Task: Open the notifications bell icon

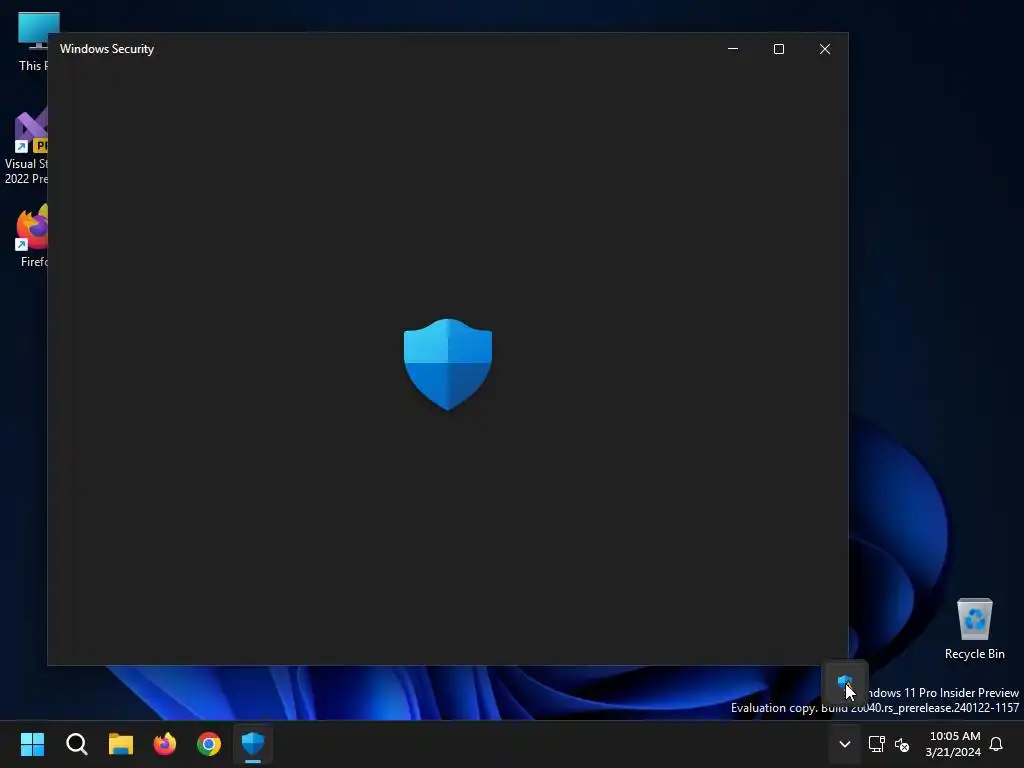Action: (x=997, y=744)
